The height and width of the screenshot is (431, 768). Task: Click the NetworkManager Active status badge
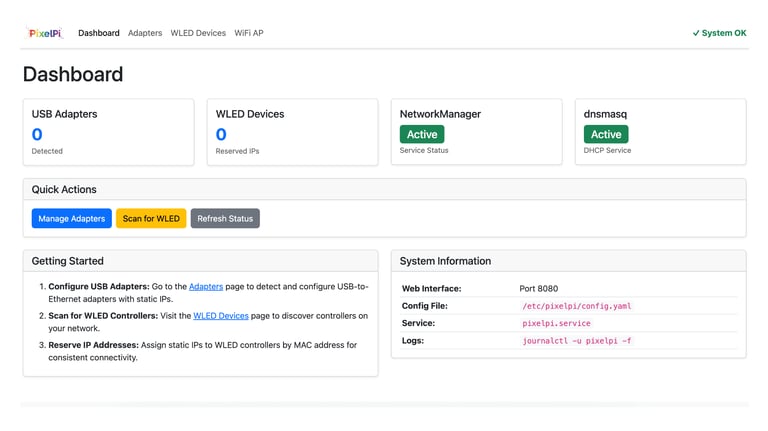click(422, 134)
